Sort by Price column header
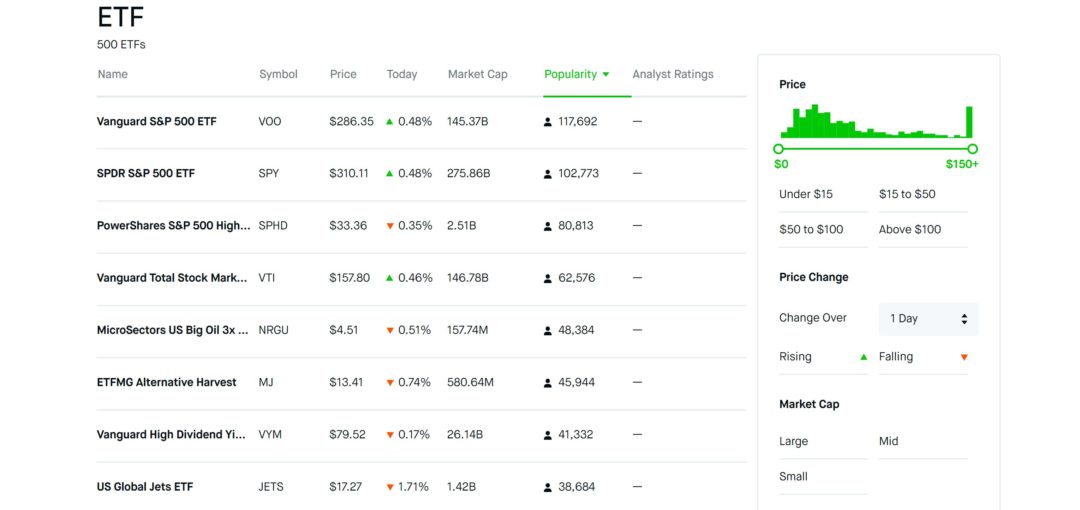The width and height of the screenshot is (1080, 510). pos(343,74)
